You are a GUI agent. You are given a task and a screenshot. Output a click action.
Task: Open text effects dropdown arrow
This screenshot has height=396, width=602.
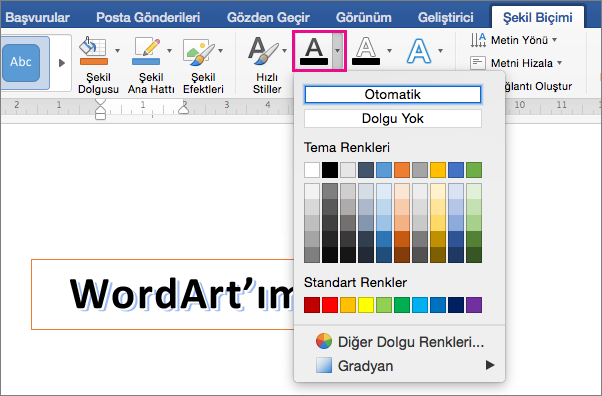(x=440, y=50)
